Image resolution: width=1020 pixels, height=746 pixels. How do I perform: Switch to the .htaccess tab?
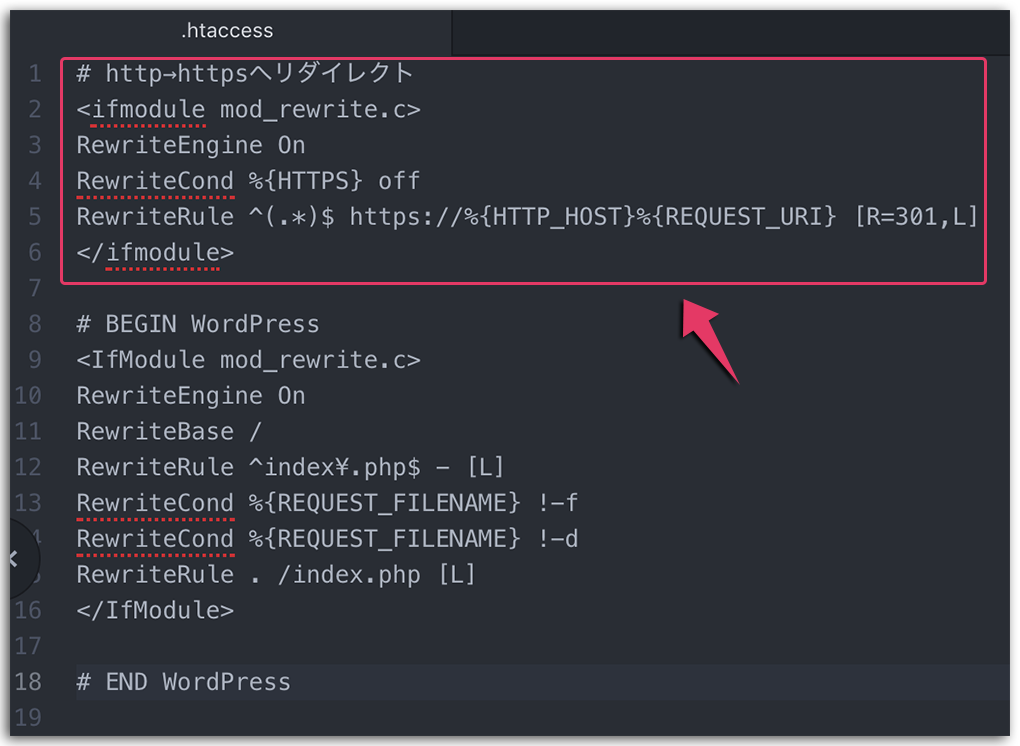pyautogui.click(x=227, y=30)
